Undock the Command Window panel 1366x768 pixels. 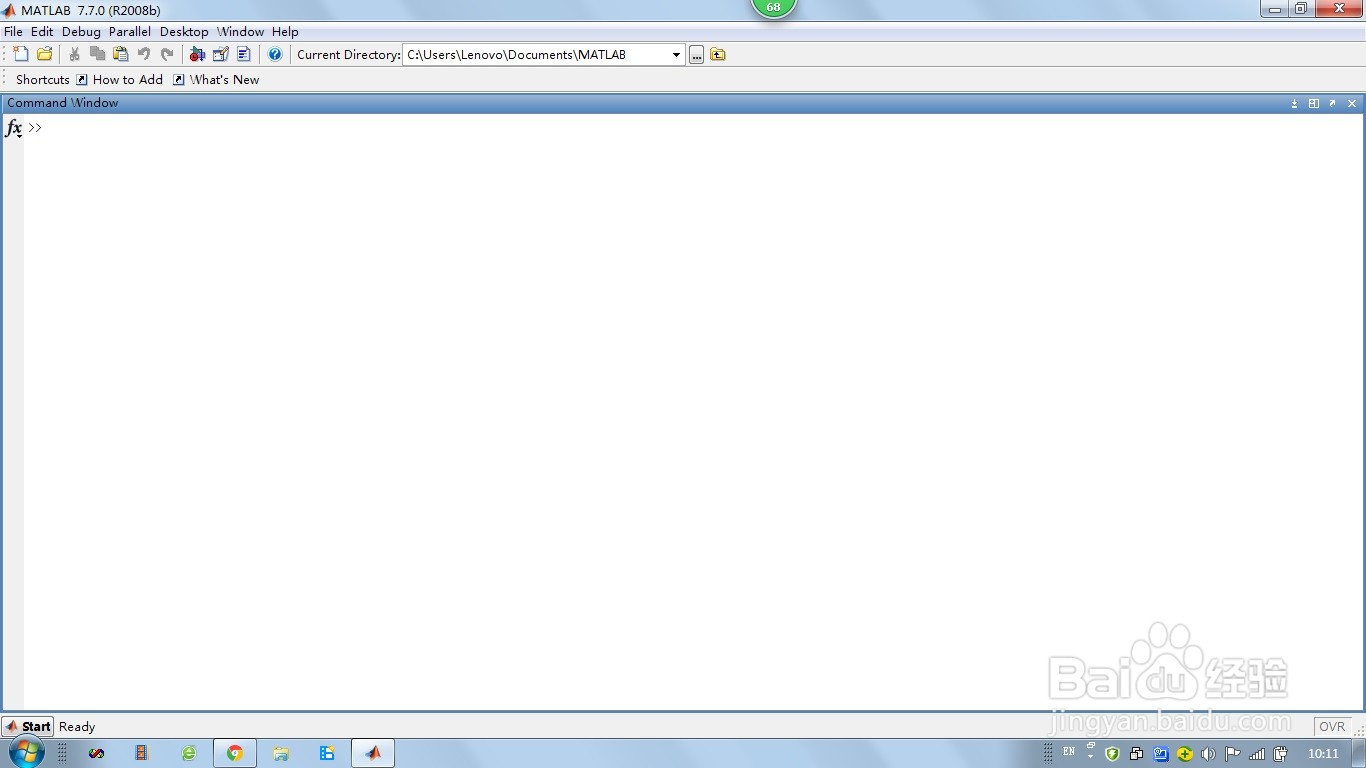[1332, 103]
